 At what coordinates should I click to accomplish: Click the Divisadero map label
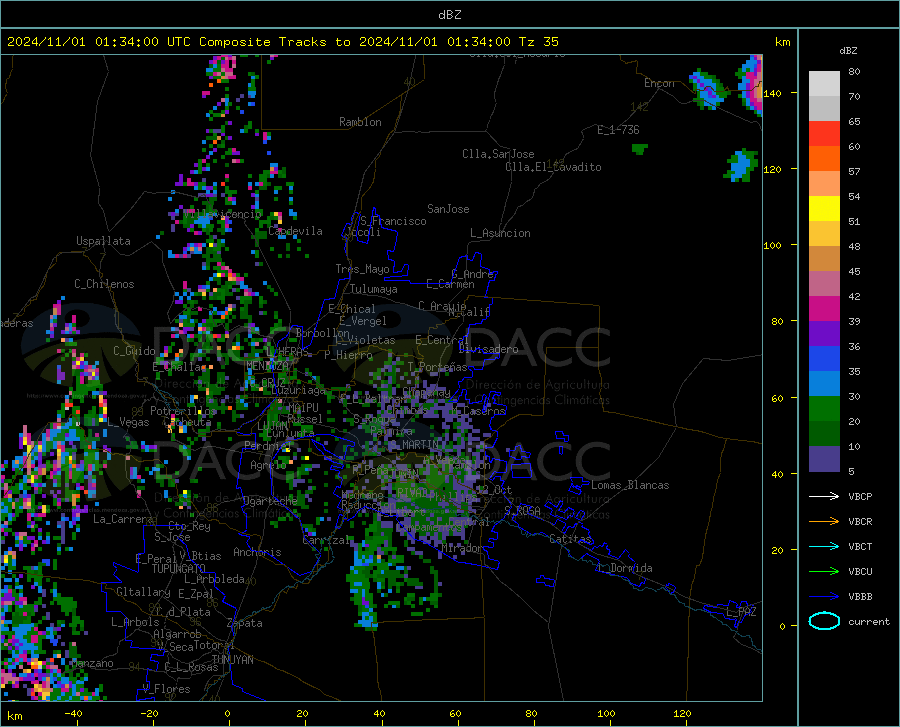(x=488, y=349)
